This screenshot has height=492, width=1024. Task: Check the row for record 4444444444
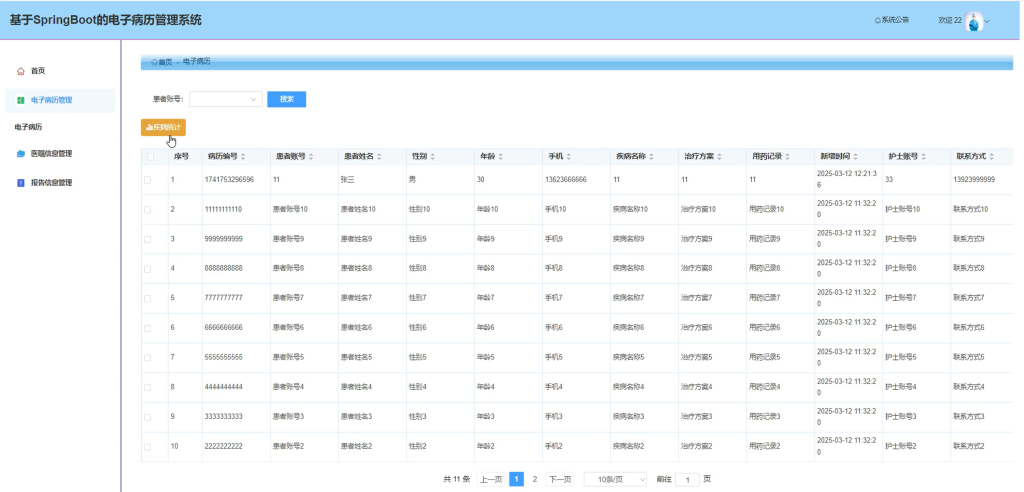click(x=148, y=387)
